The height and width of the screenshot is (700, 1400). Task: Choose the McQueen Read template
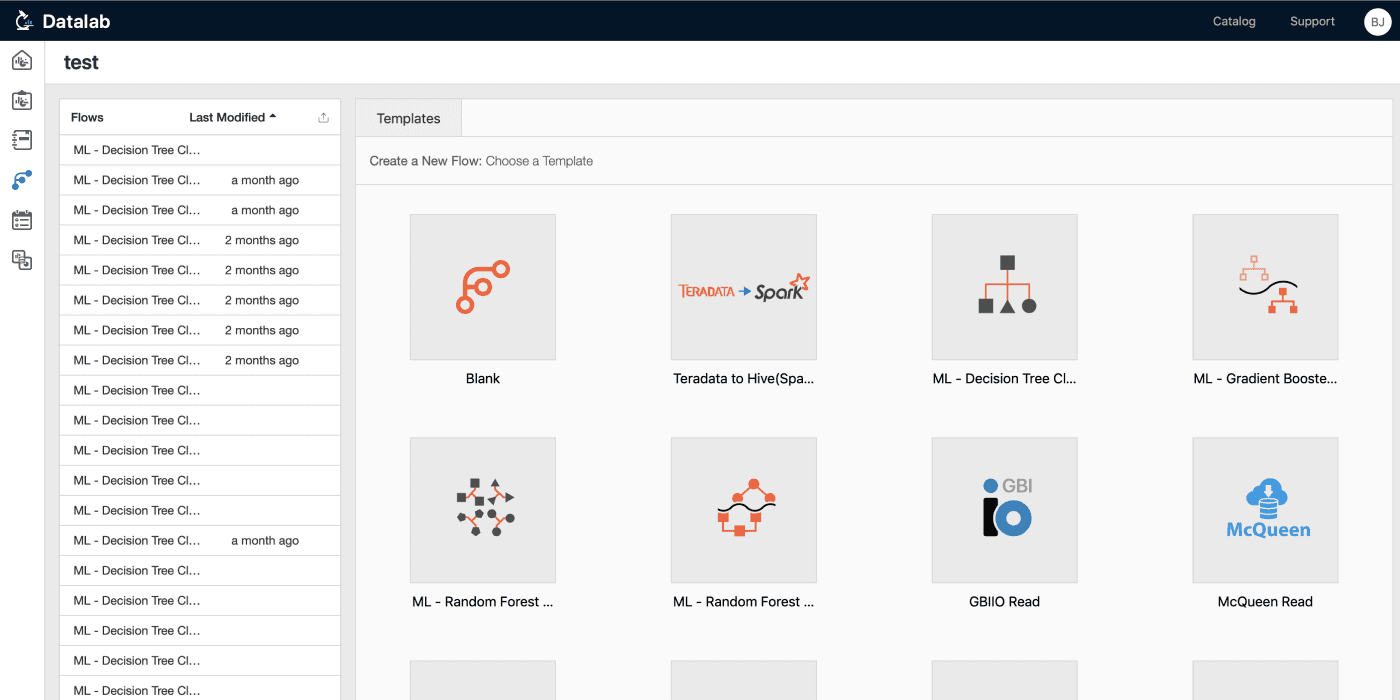[1265, 510]
